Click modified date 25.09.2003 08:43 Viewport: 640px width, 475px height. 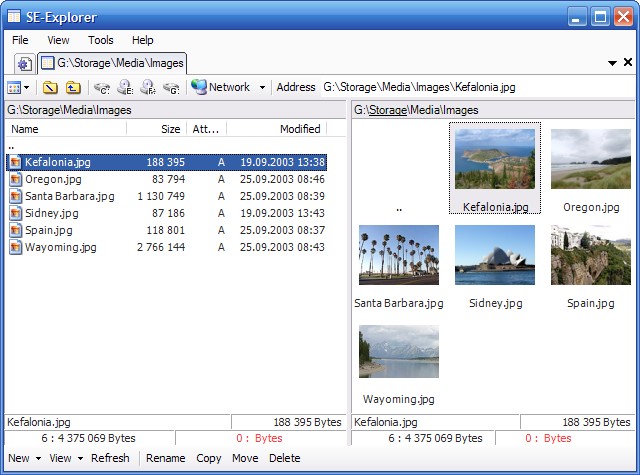click(x=282, y=247)
